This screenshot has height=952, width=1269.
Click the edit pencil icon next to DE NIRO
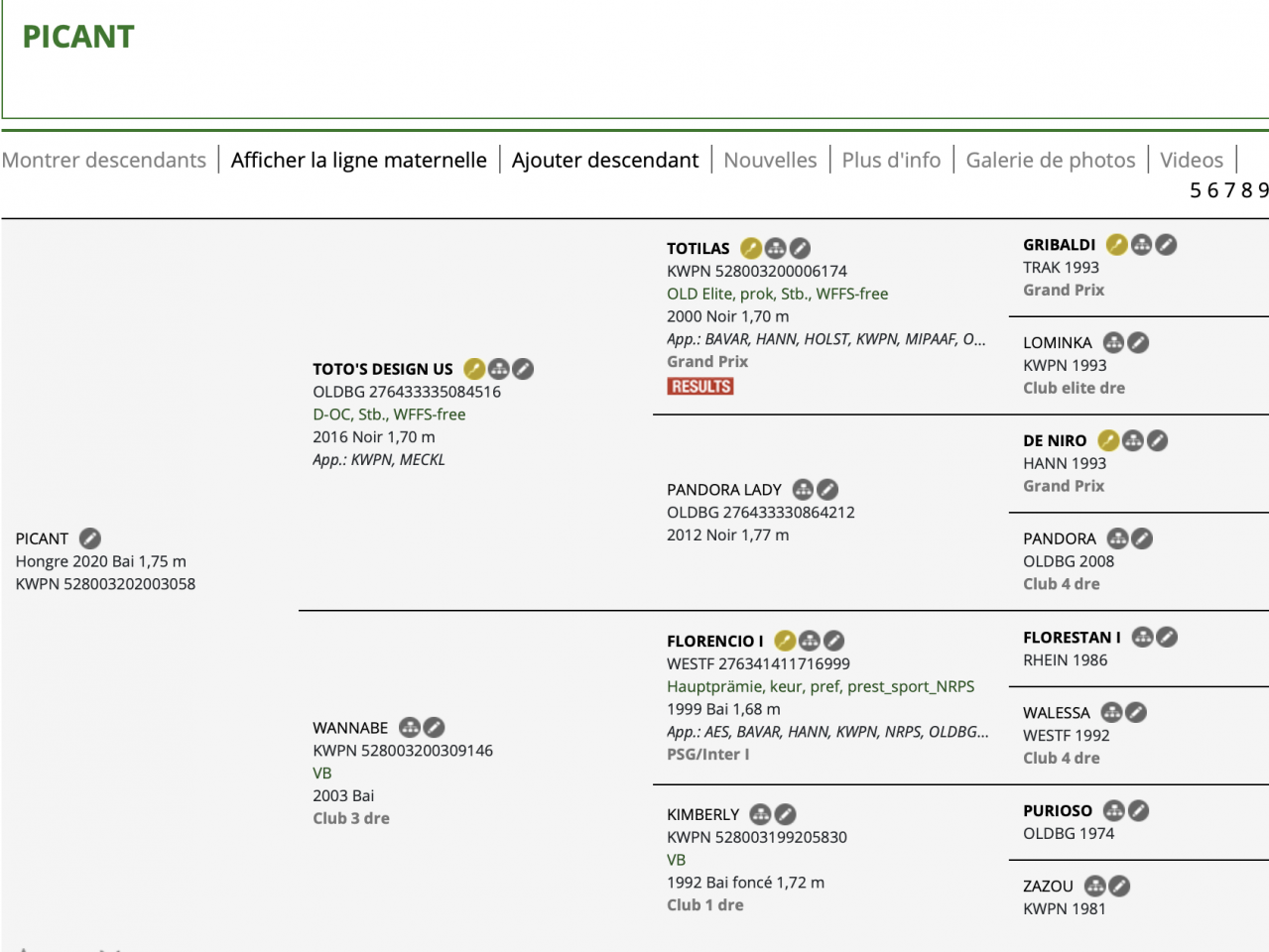1157,440
